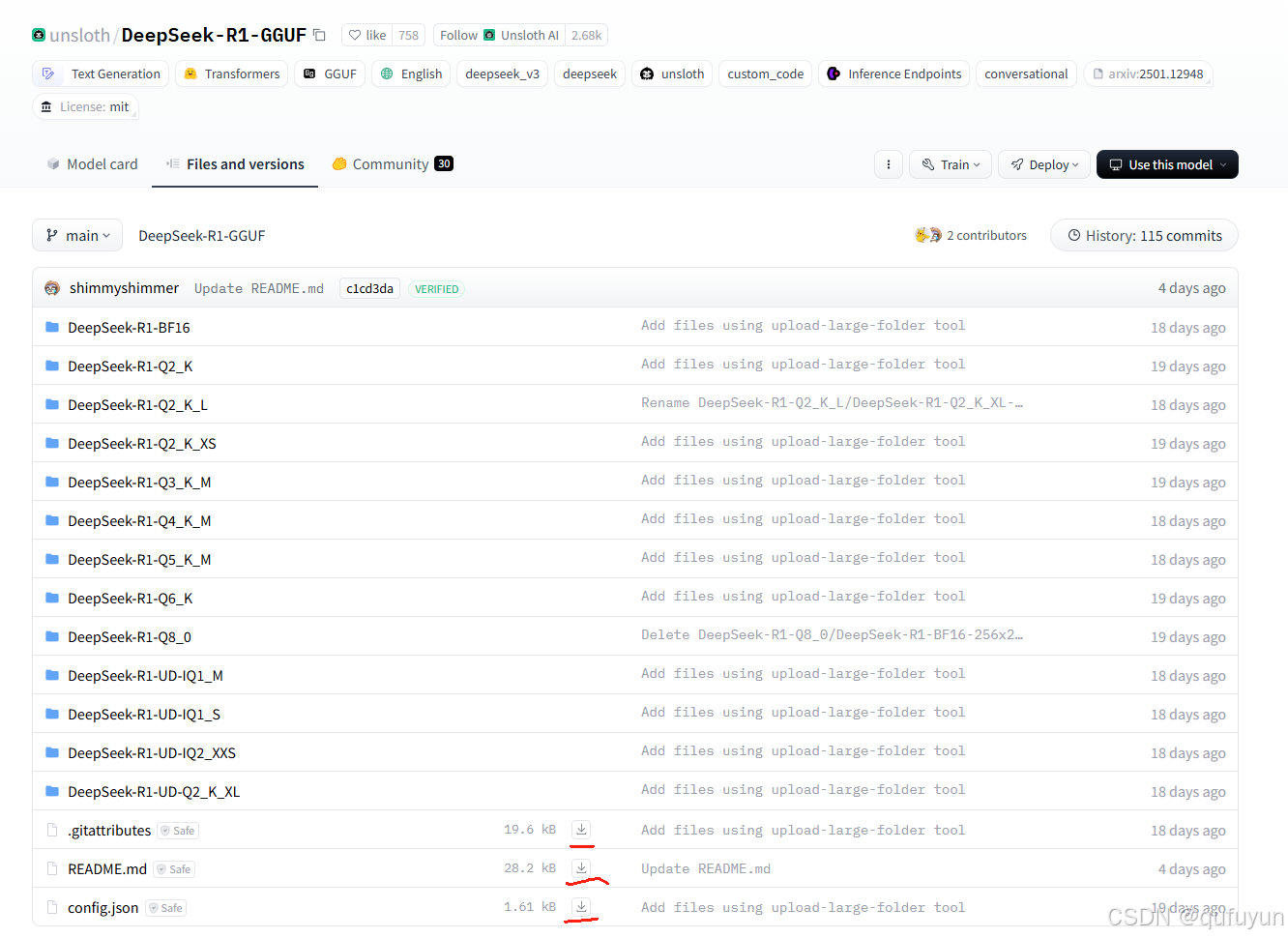Download .gitattributes with the download icon
This screenshot has height=938, width=1288.
[x=581, y=830]
